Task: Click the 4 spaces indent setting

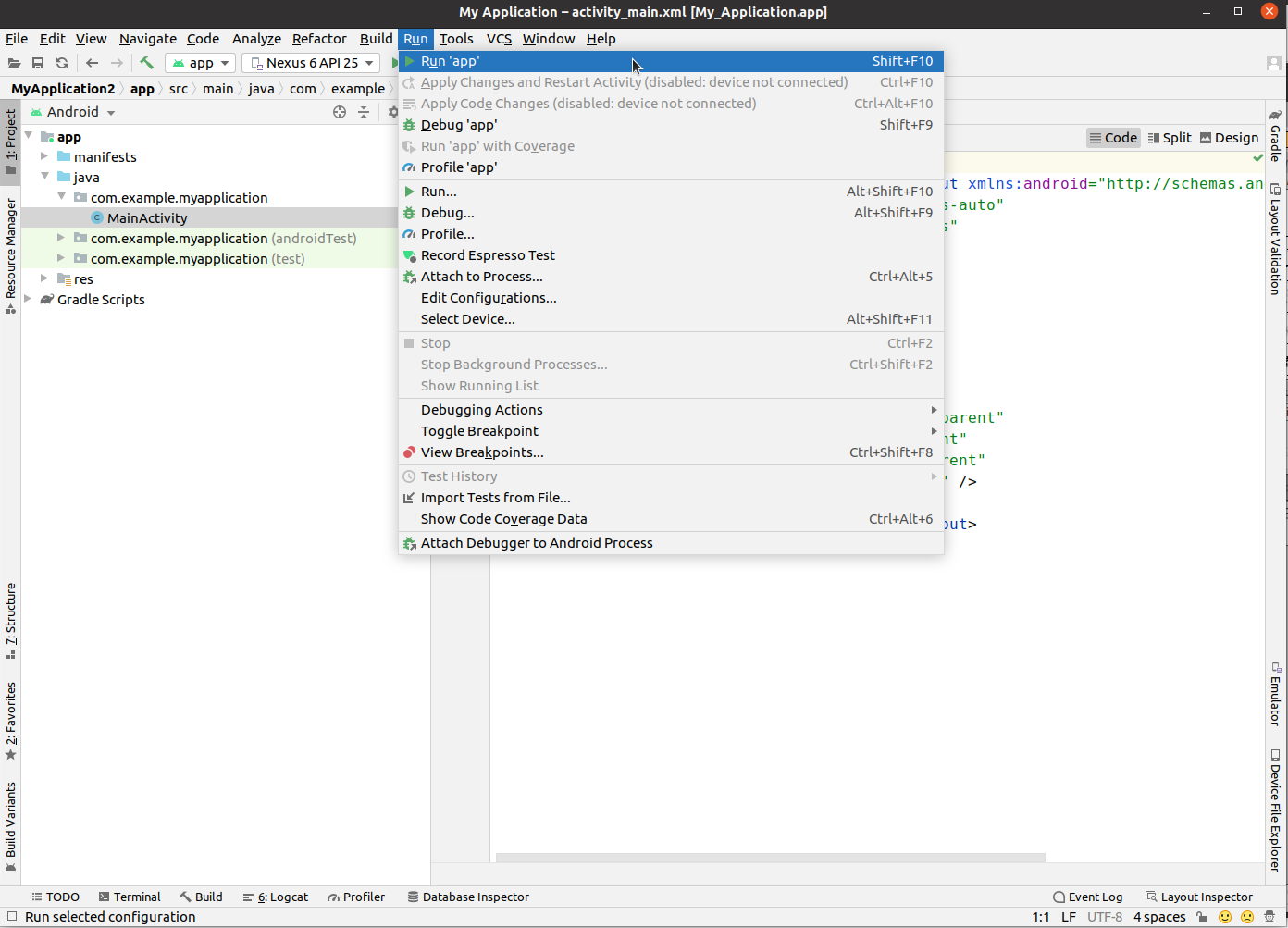Action: pyautogui.click(x=1159, y=917)
